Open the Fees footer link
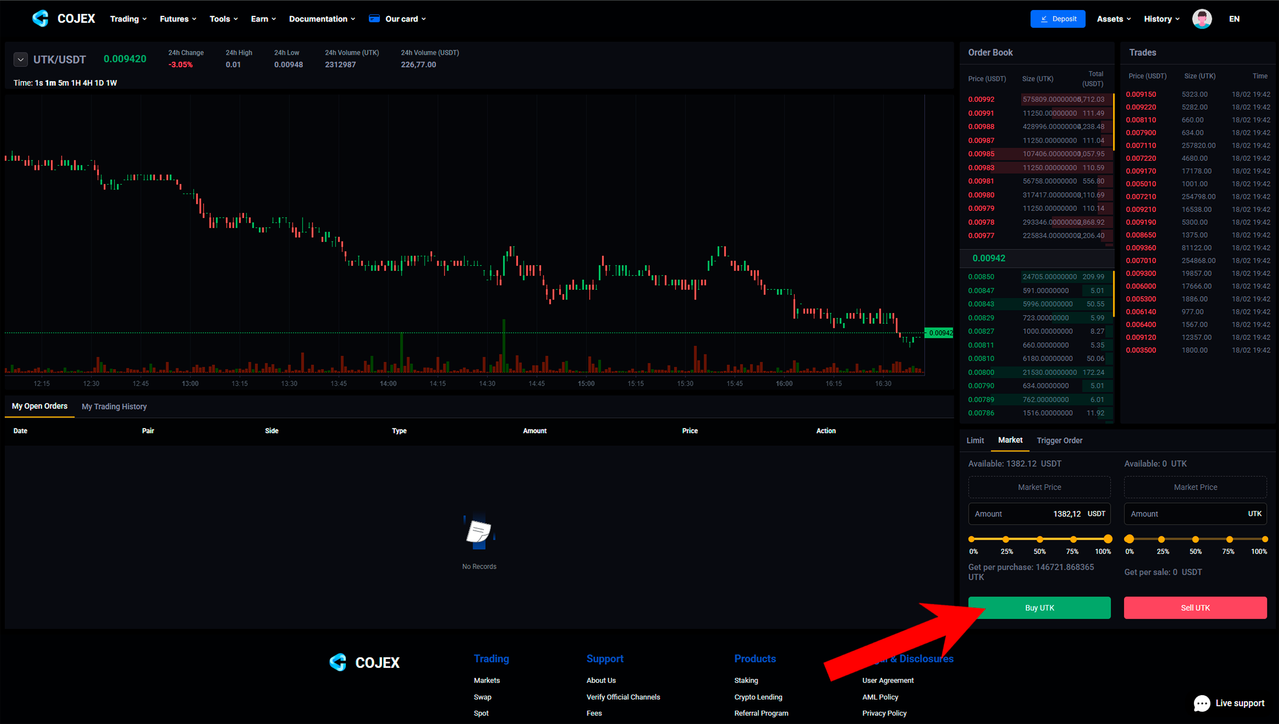 coord(594,713)
